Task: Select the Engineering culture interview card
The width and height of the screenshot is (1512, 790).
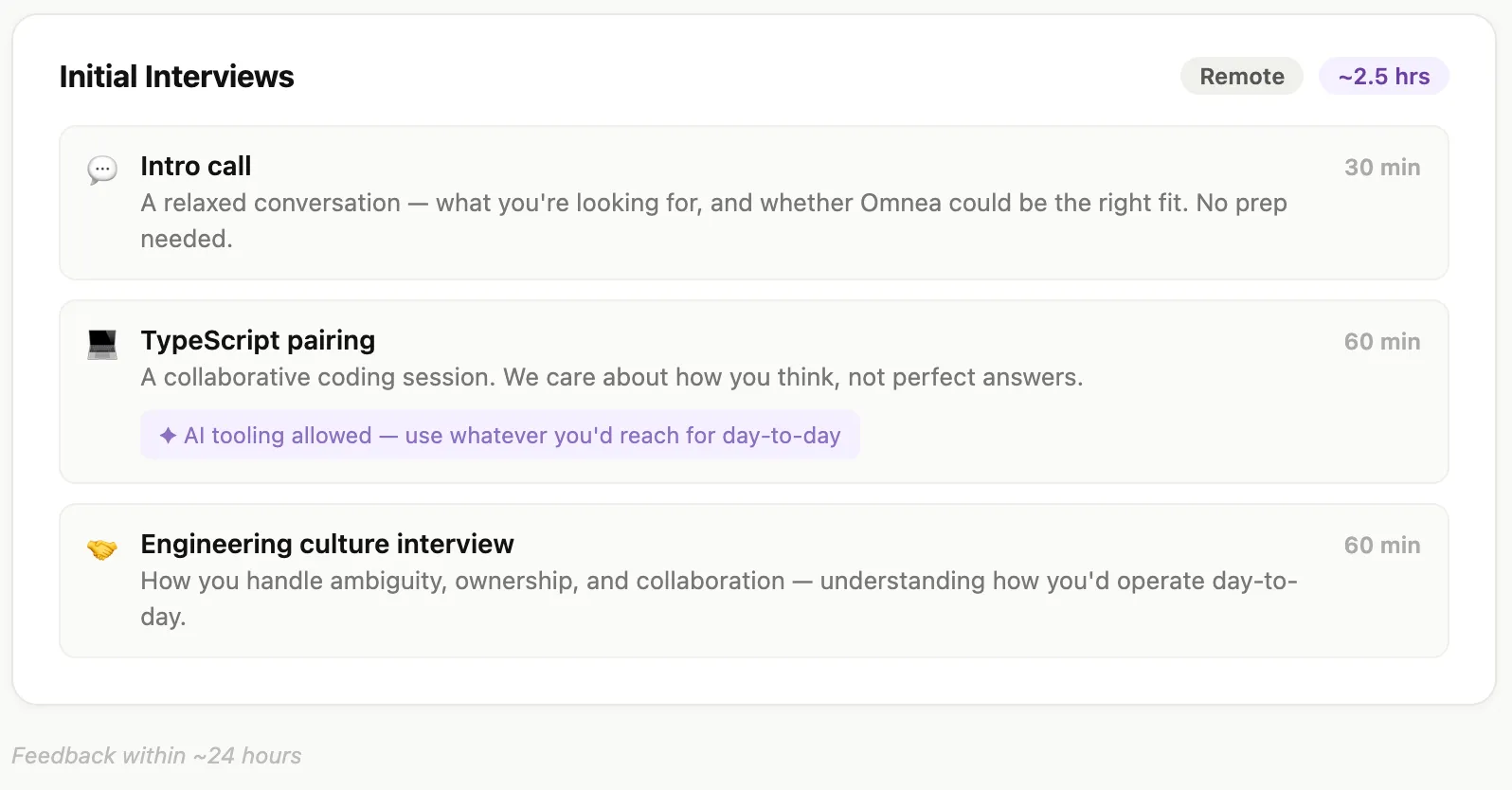Action: click(x=754, y=581)
